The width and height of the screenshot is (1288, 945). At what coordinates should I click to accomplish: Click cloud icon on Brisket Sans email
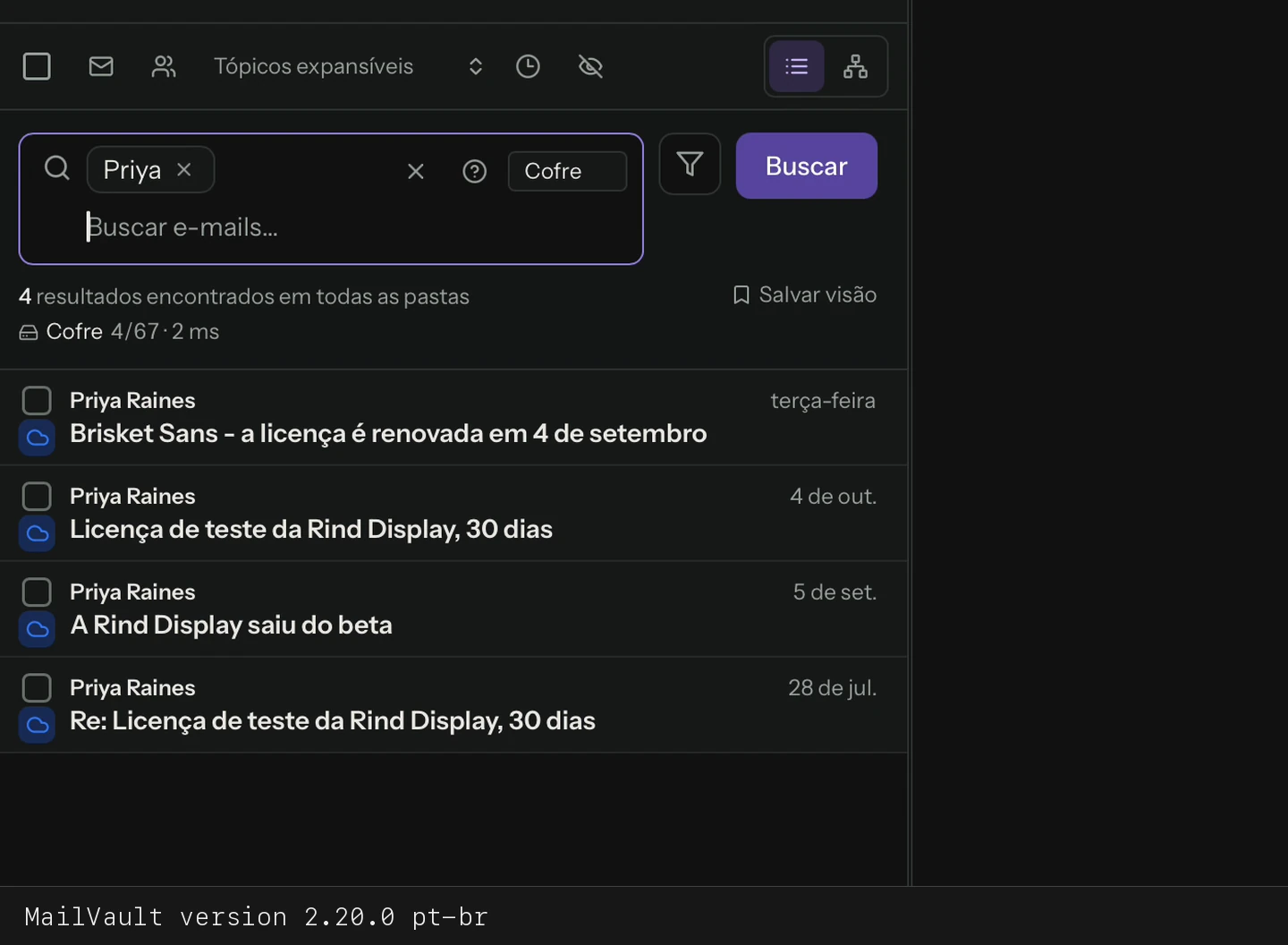coord(38,438)
